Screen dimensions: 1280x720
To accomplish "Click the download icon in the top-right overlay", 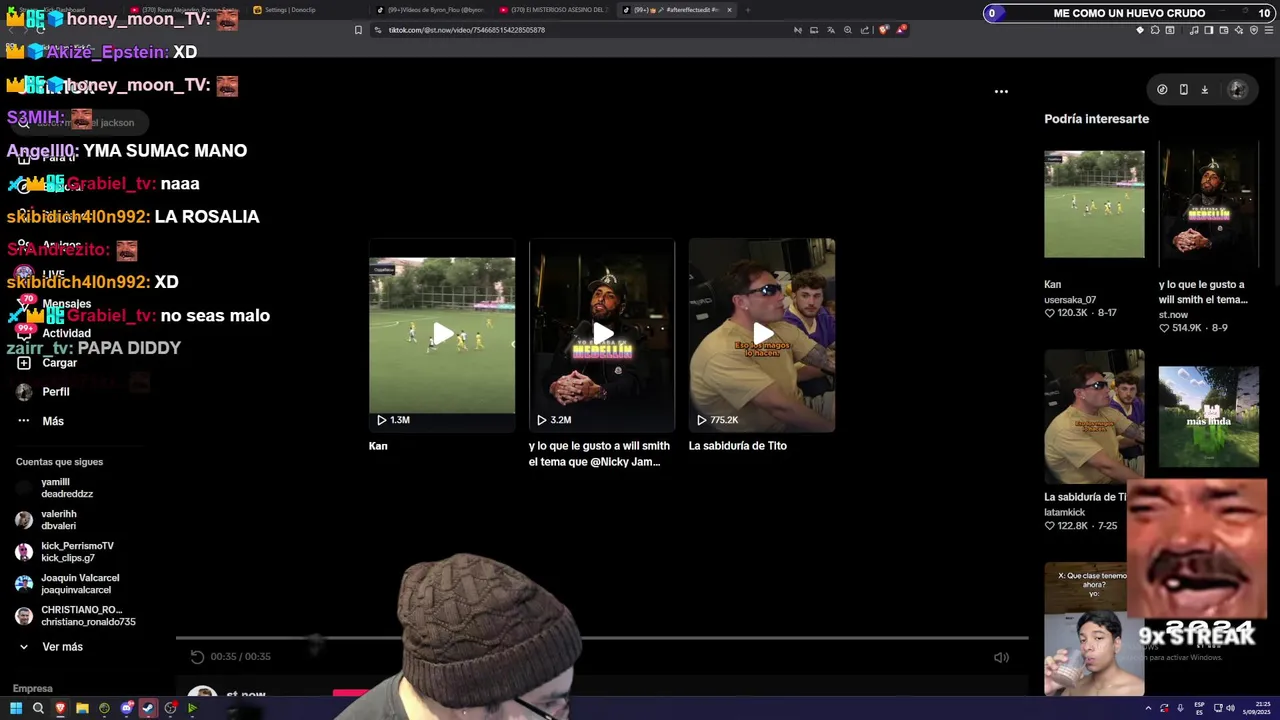I will (1205, 90).
